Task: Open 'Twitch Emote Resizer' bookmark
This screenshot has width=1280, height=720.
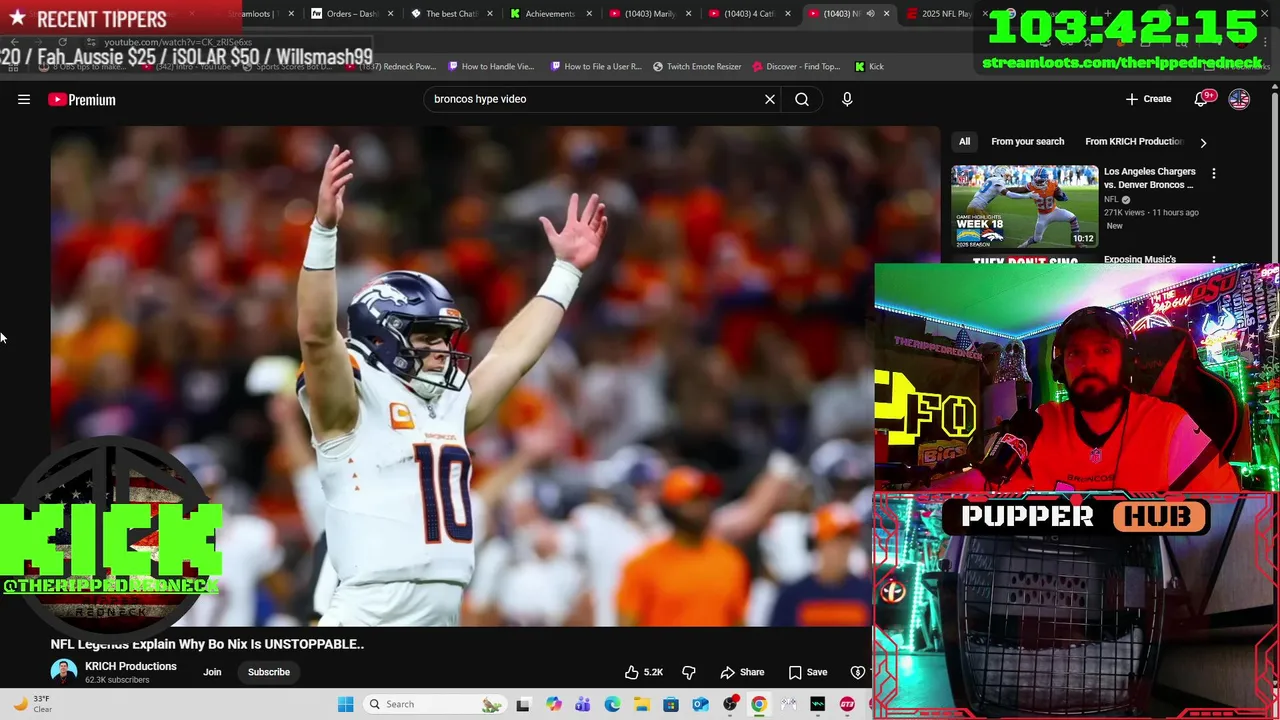Action: click(697, 66)
